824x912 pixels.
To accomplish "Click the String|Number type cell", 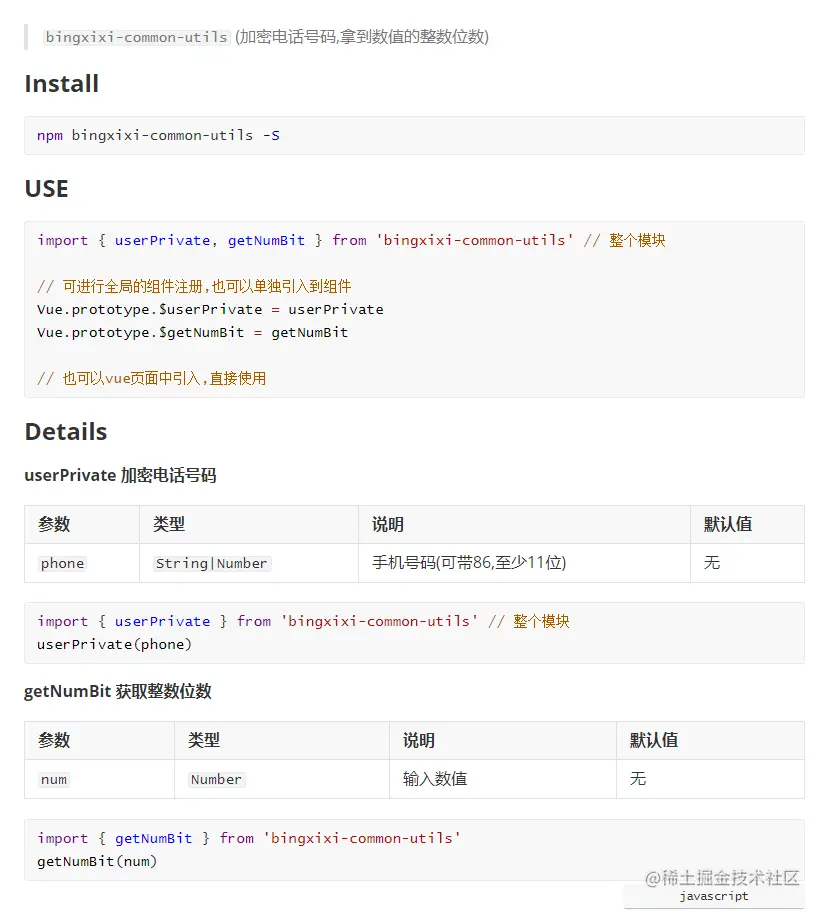I will [212, 563].
